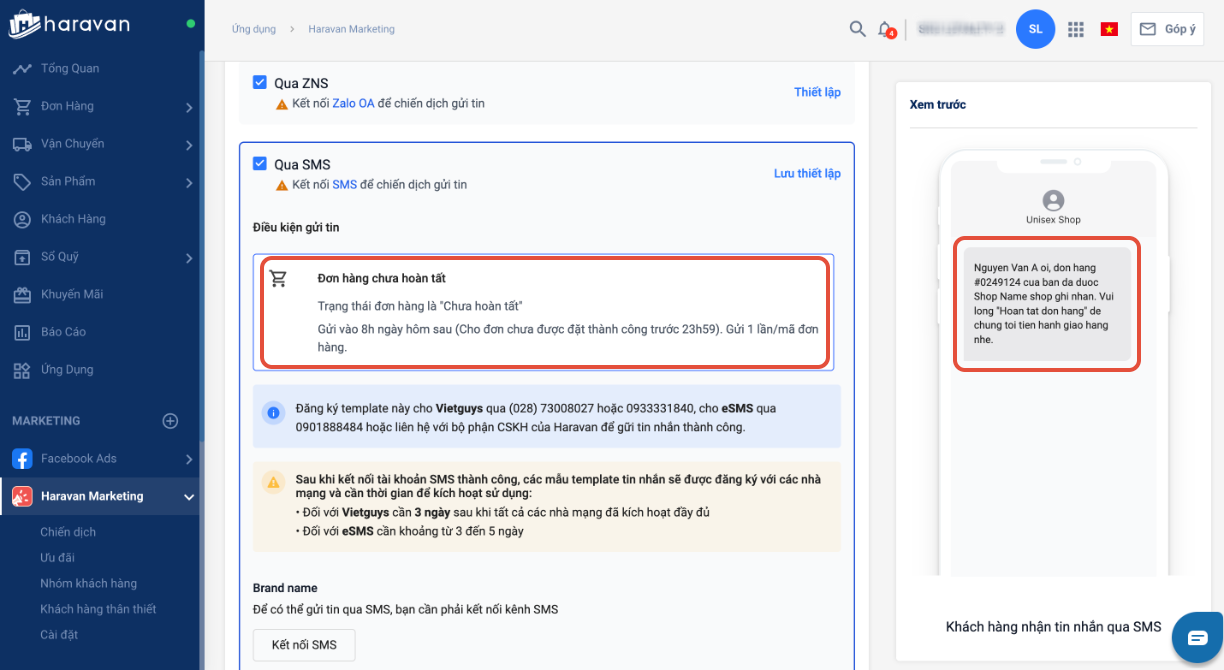Open search with the magnifier icon
1224x670 pixels.
857,29
